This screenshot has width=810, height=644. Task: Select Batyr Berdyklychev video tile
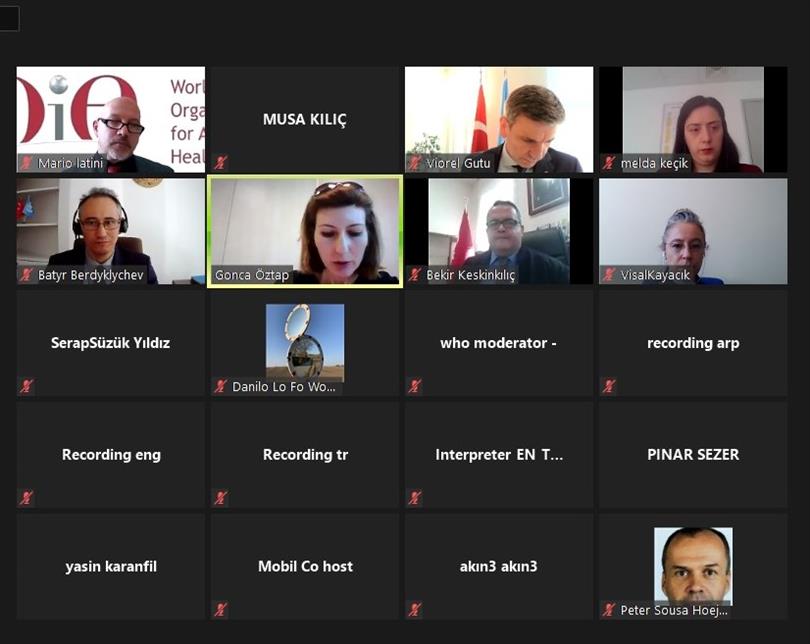111,231
